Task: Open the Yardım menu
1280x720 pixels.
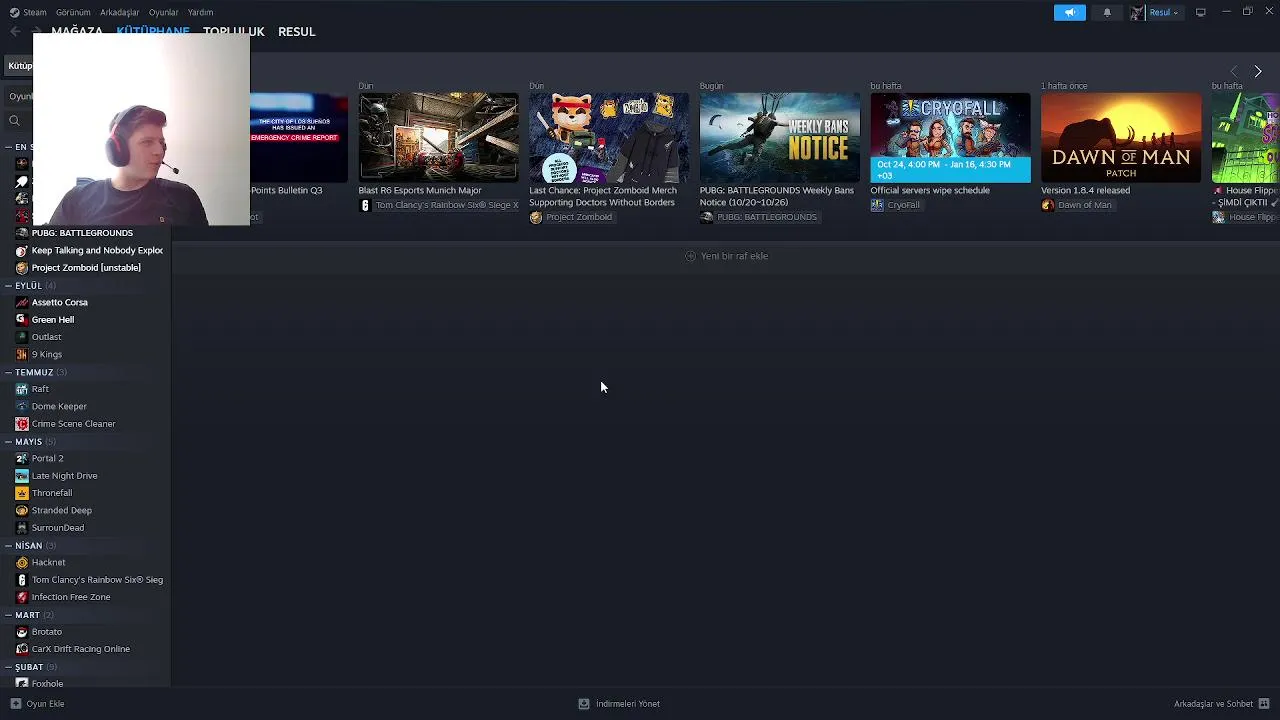Action: click(x=200, y=12)
